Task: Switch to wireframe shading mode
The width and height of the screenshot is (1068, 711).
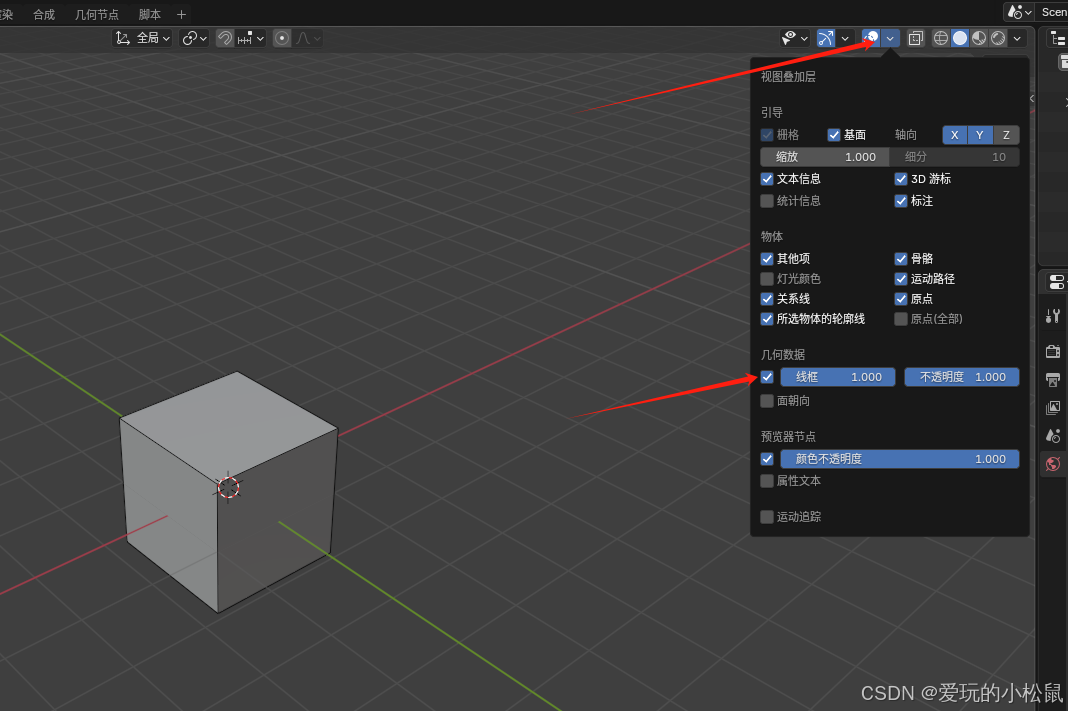Action: point(941,38)
